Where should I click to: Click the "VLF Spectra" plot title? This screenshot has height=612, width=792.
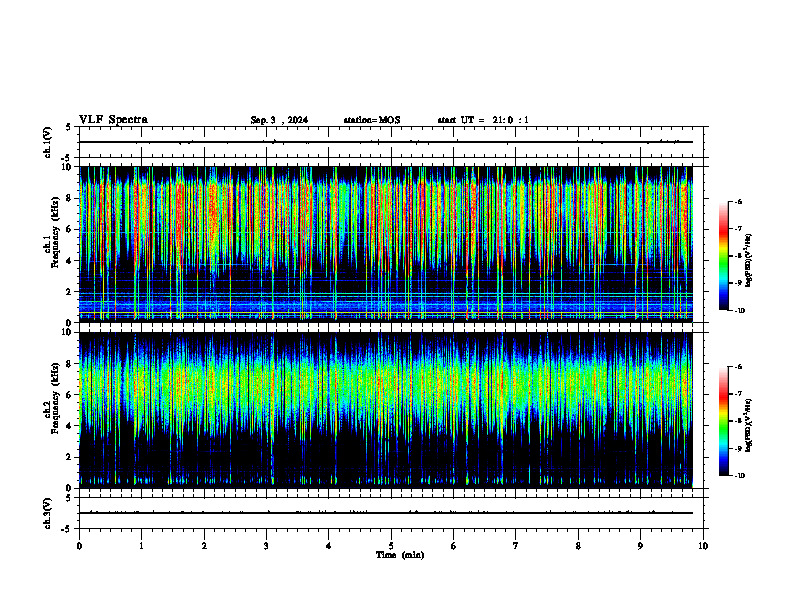click(113, 120)
